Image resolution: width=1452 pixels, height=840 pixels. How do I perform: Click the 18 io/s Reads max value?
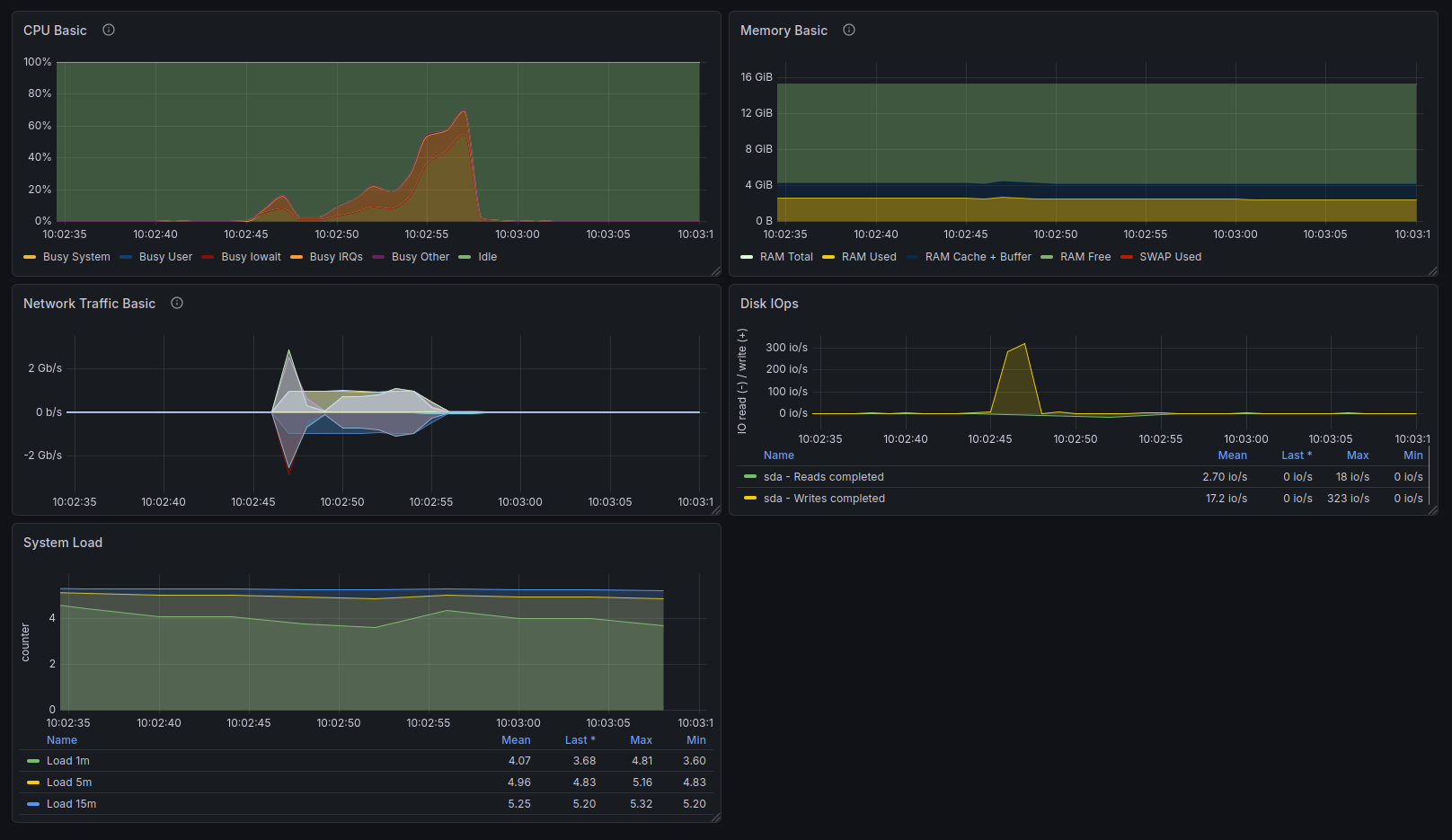1352,477
